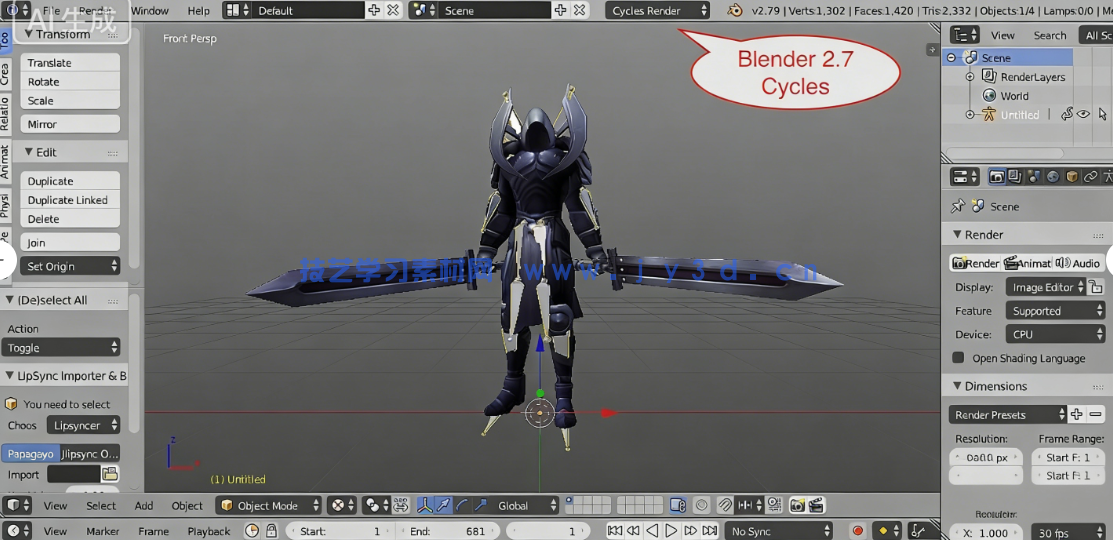This screenshot has width=1113, height=540.
Task: Open the Render Presets dropdown
Action: (1007, 414)
